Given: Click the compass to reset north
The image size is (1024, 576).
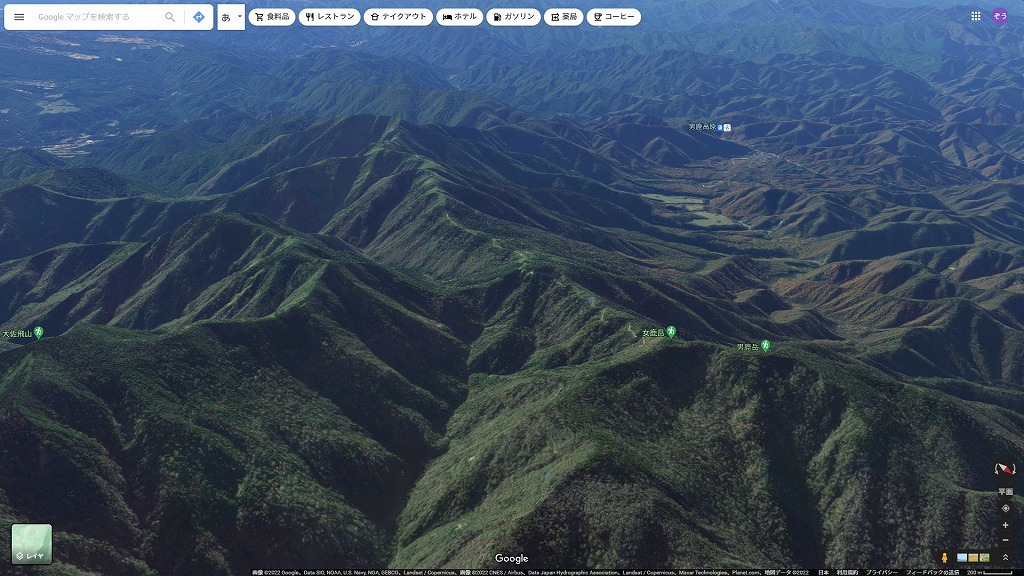Looking at the screenshot, I should point(1005,469).
